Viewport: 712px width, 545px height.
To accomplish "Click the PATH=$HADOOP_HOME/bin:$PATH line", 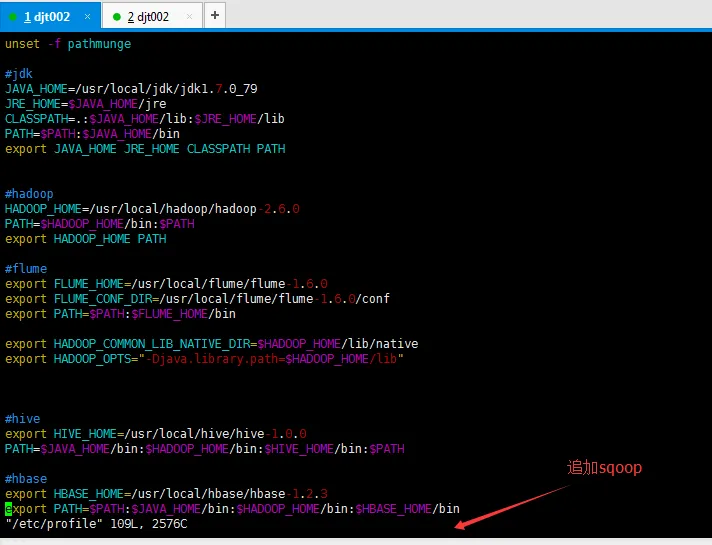I will coord(100,223).
